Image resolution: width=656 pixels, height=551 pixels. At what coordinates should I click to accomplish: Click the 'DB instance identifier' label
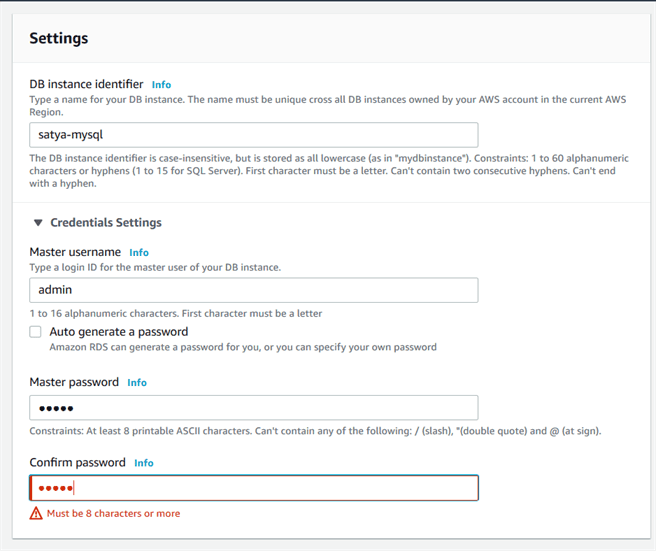(86, 84)
